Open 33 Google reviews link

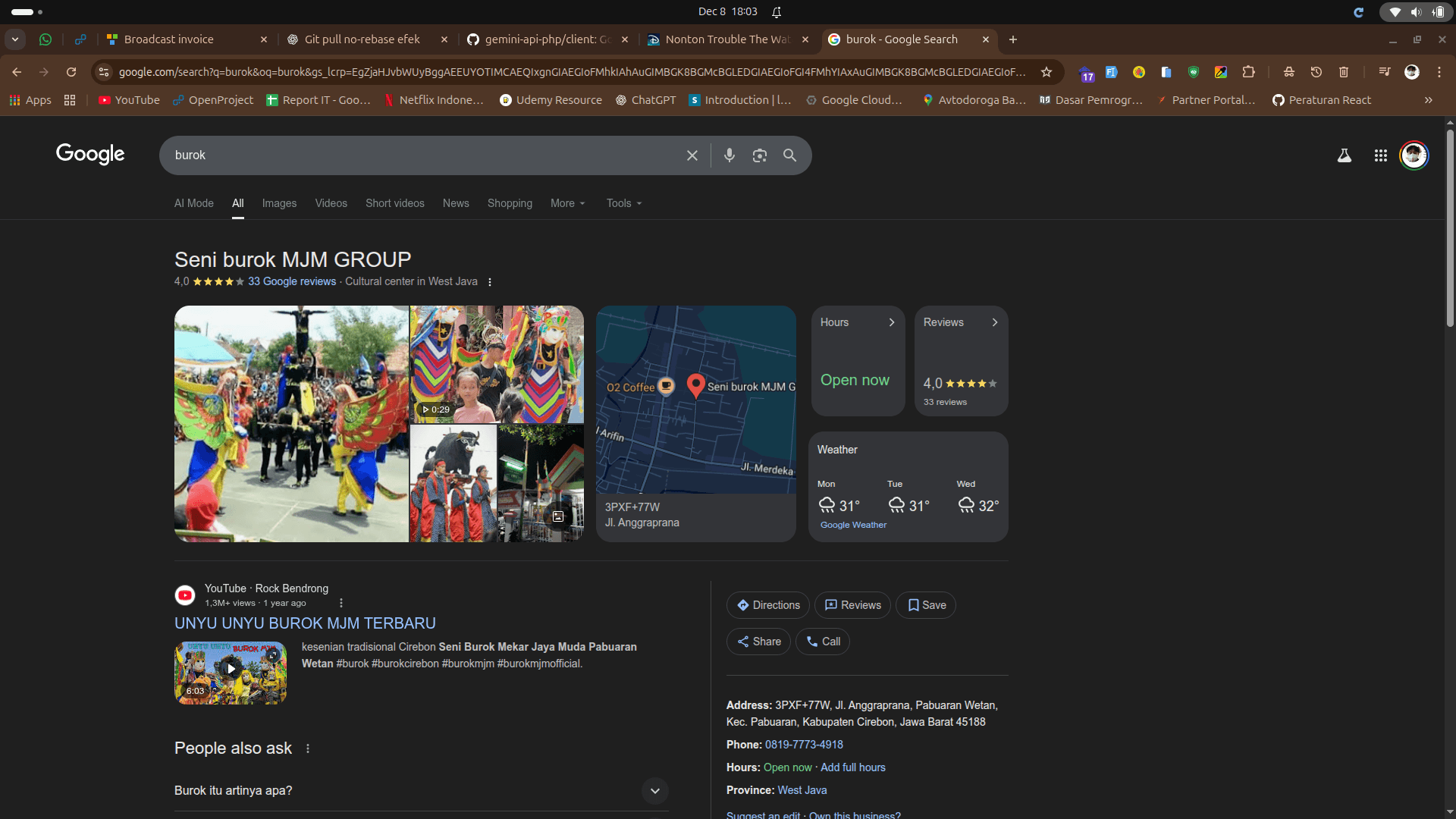[292, 281]
